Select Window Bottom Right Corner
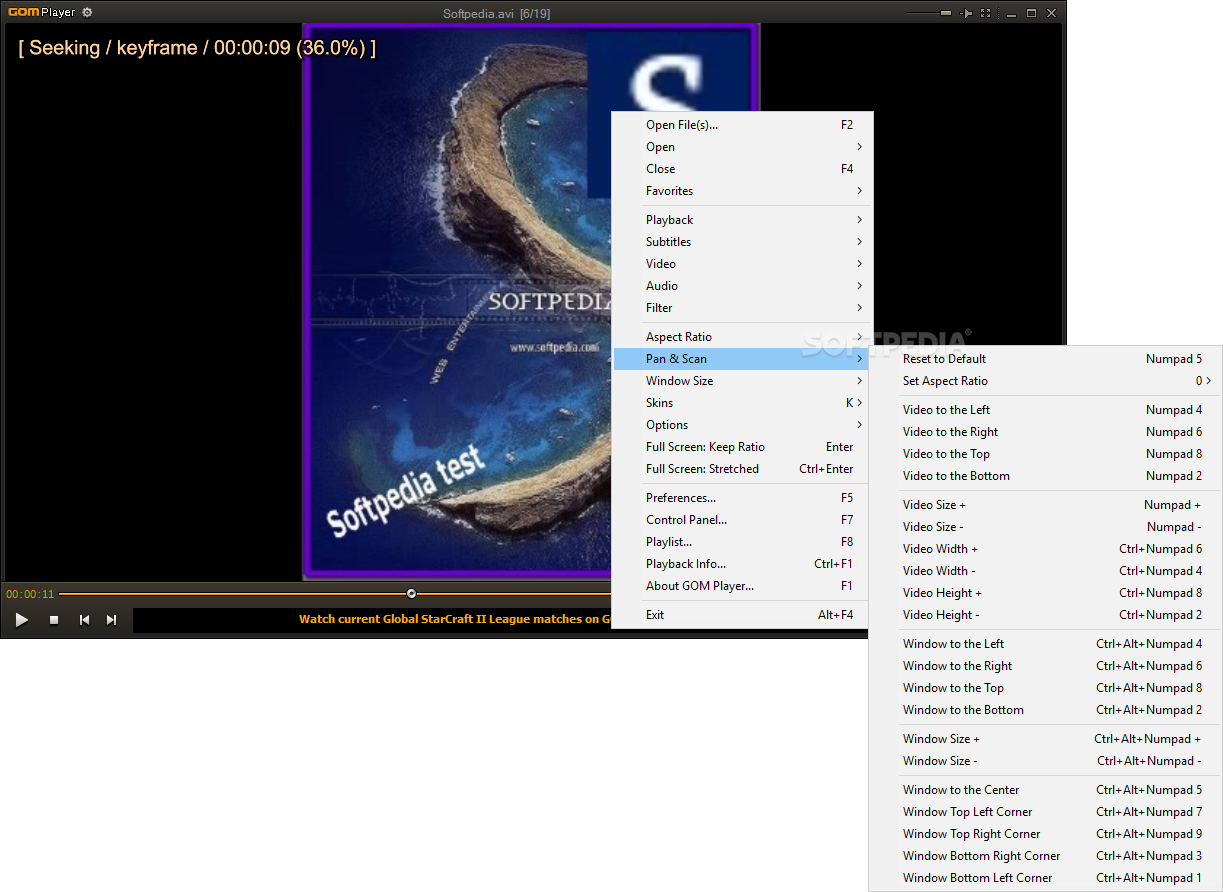This screenshot has width=1223, height=892. (x=1046, y=856)
